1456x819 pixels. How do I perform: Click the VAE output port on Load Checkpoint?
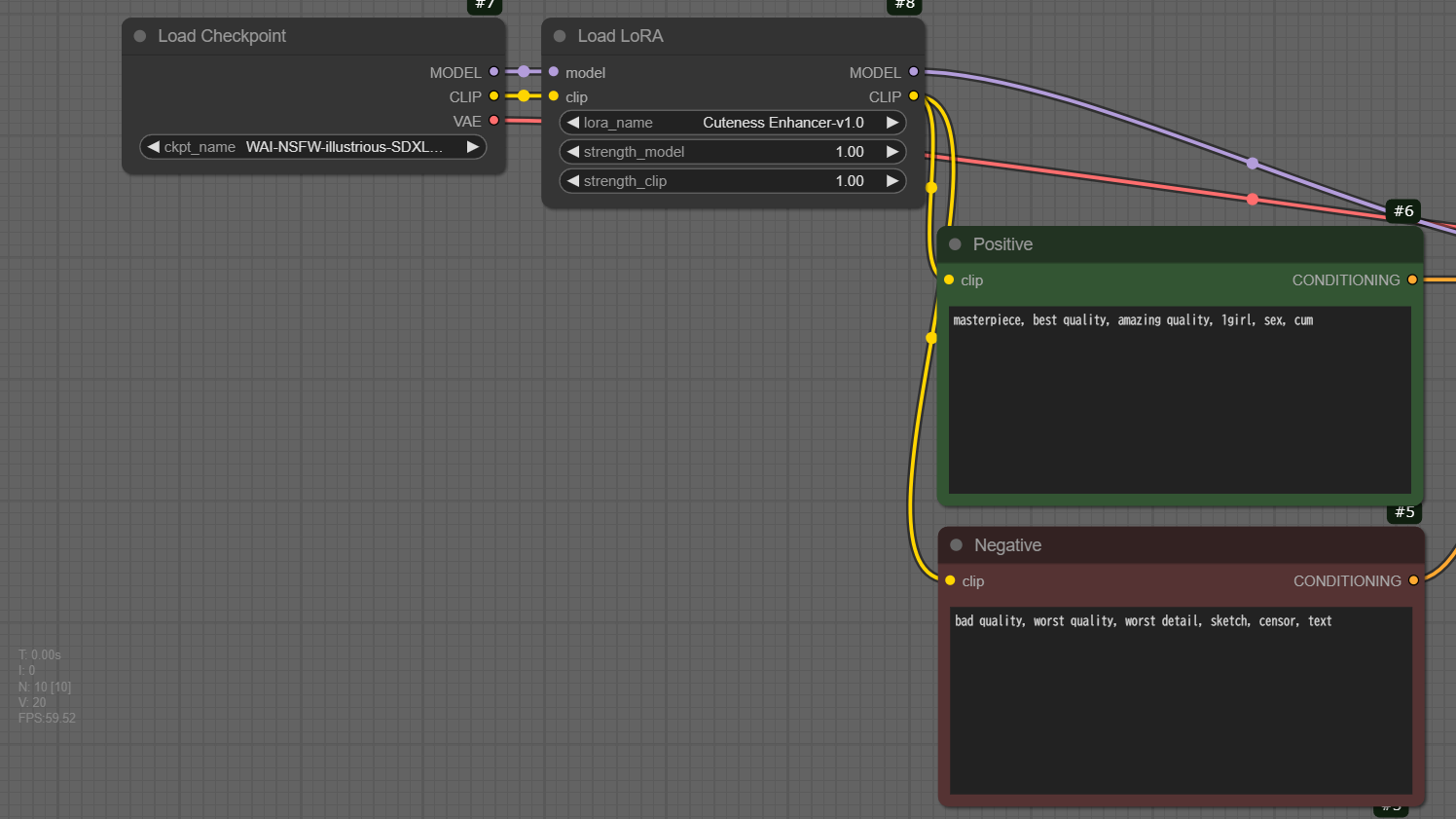coord(493,121)
